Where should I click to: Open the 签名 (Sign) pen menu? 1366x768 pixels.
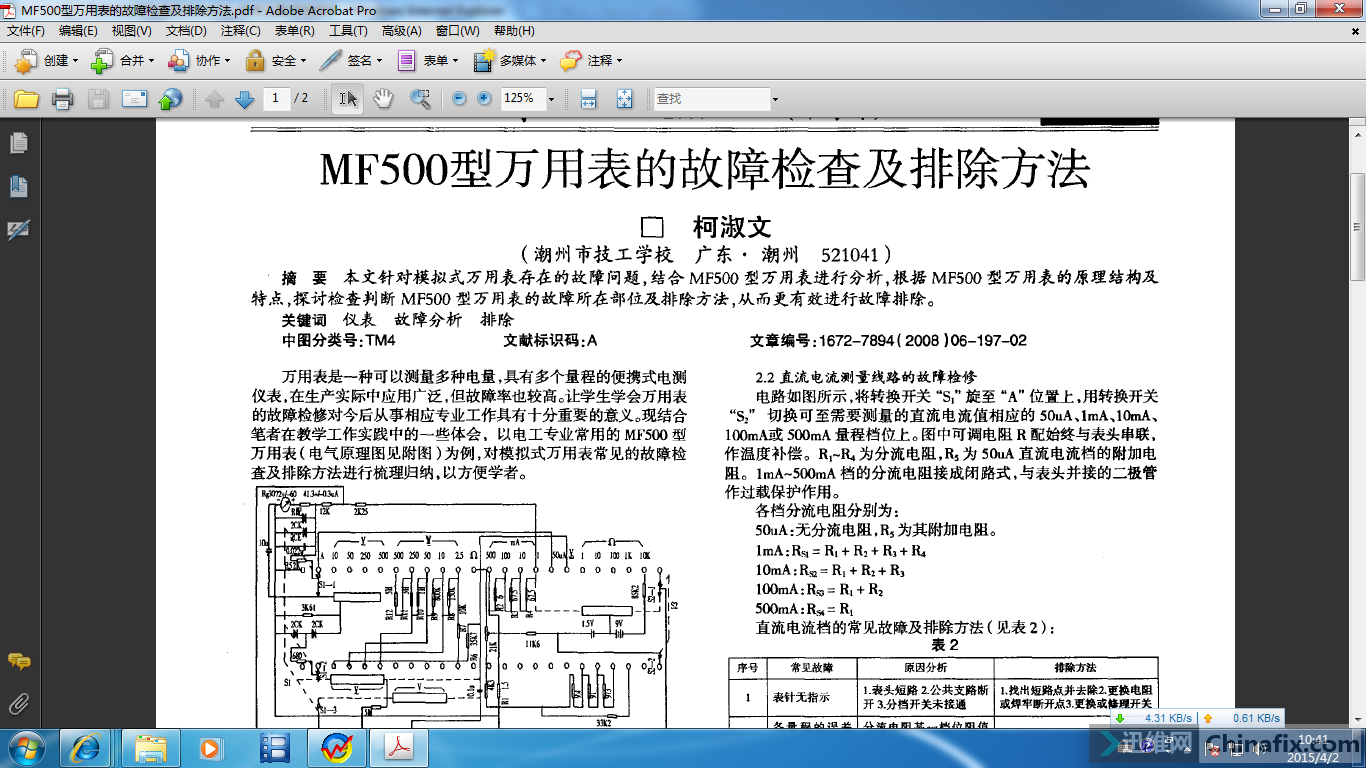click(x=351, y=61)
